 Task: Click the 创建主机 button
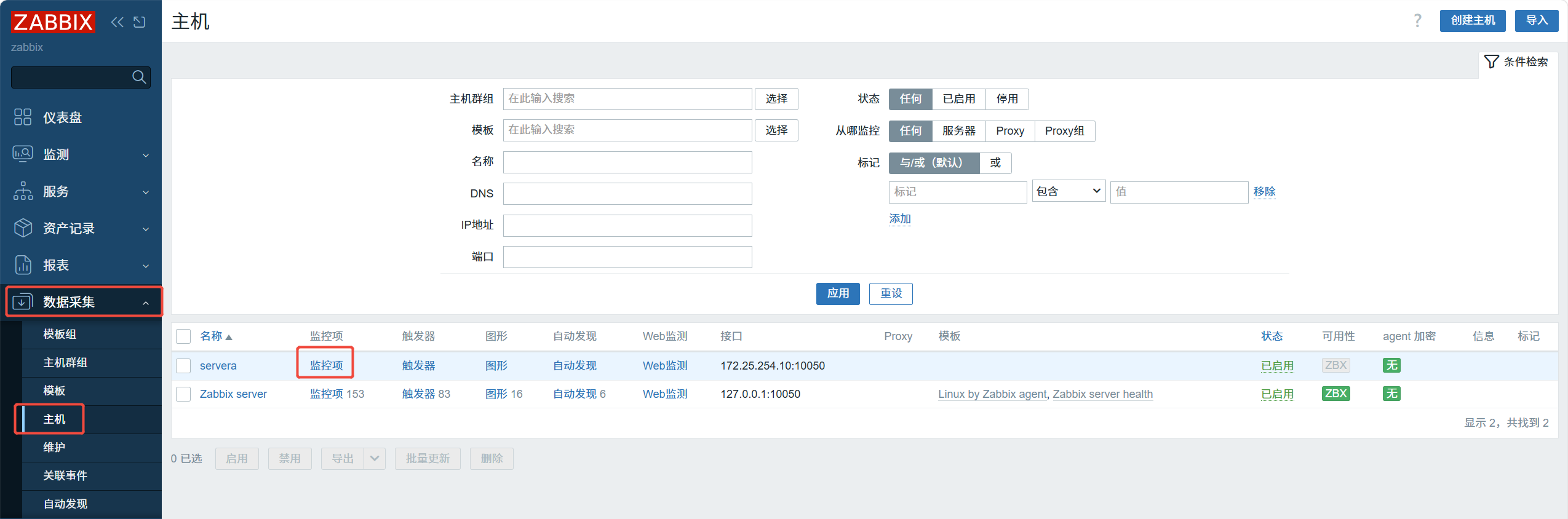(1473, 20)
